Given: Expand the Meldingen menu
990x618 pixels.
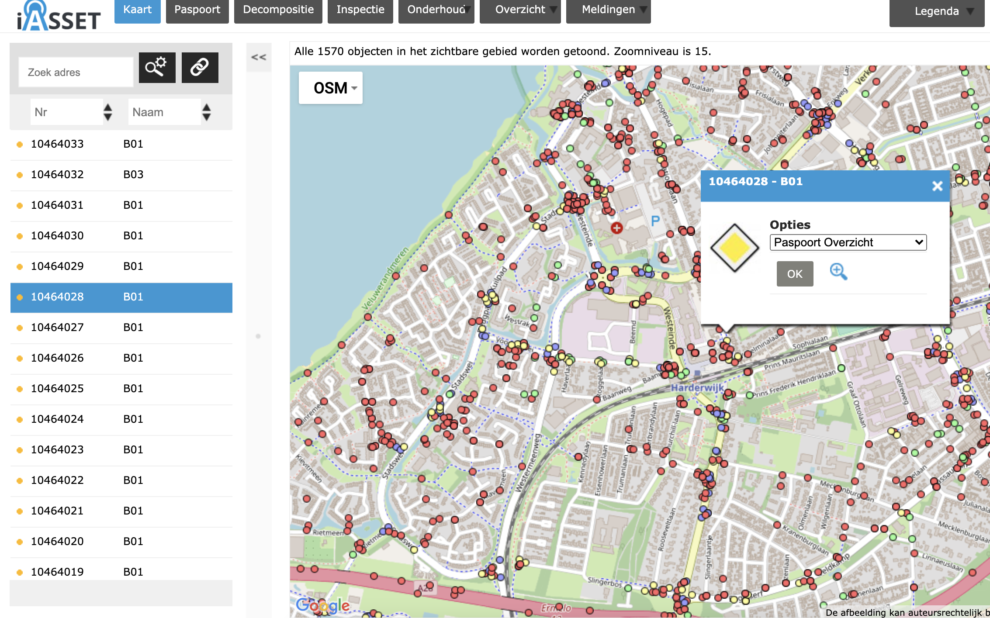Looking at the screenshot, I should pos(608,10).
